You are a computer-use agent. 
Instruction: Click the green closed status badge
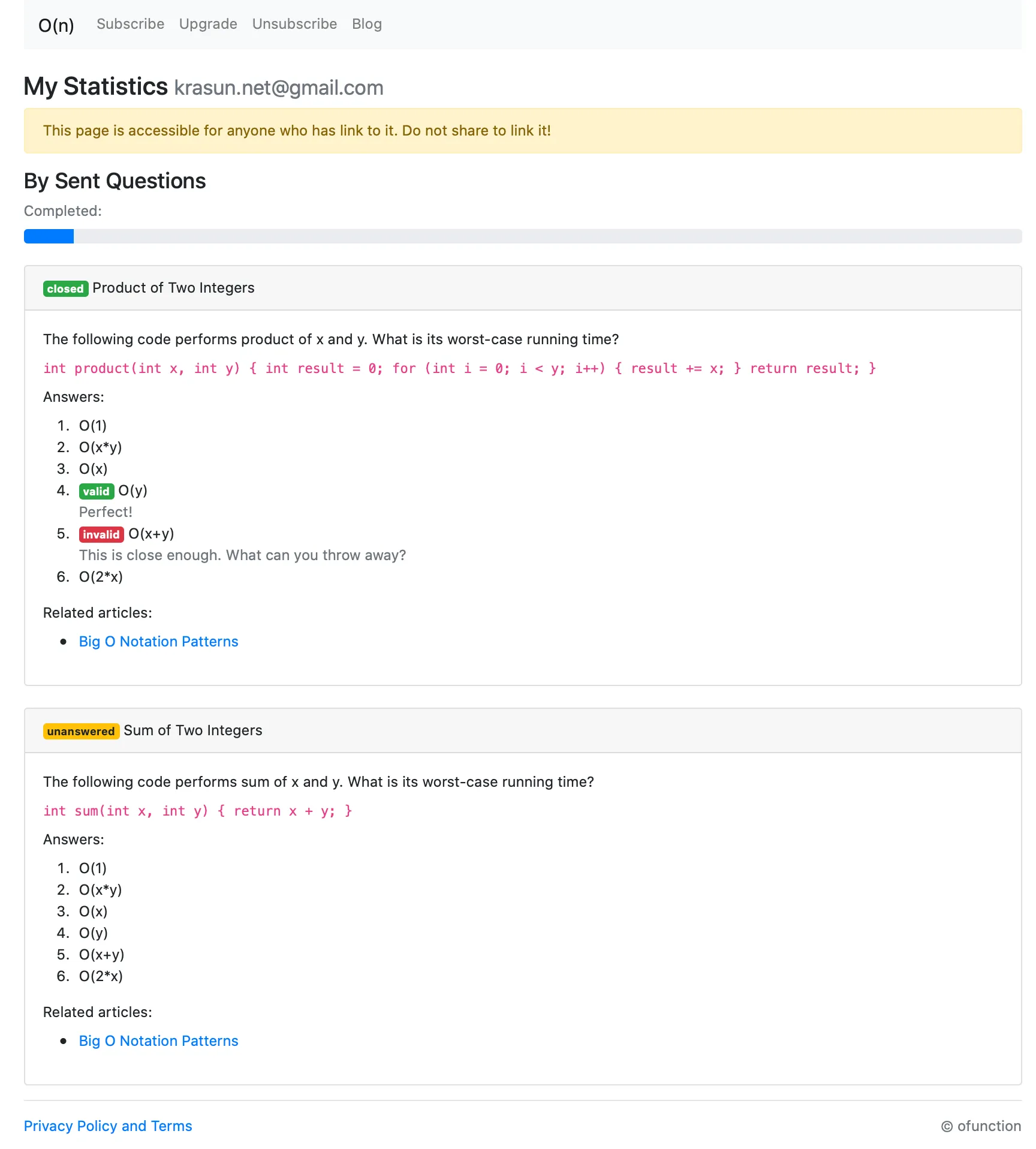click(65, 288)
